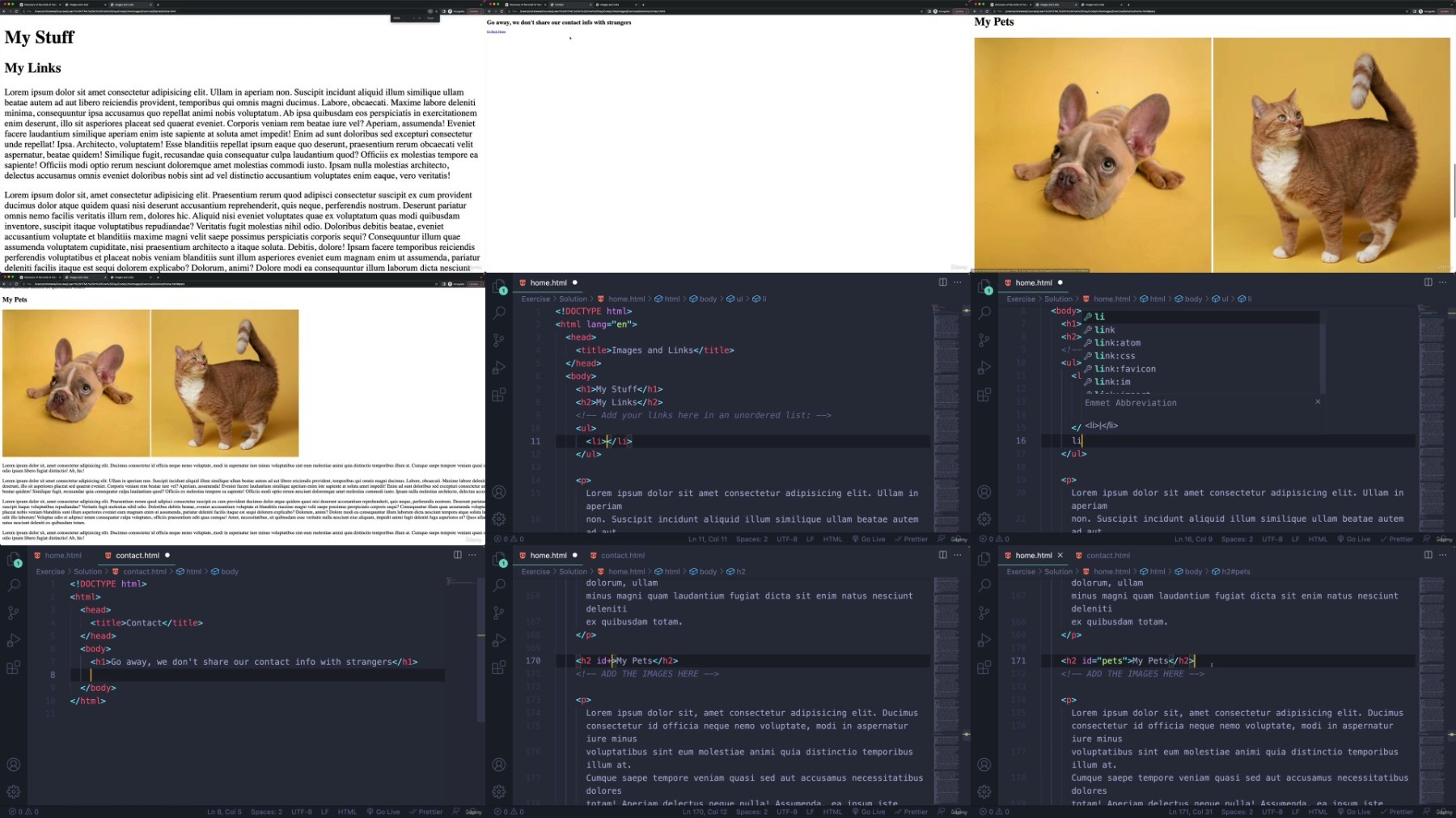
Task: Open Source Control in the Ln 170 editor
Action: tap(499, 613)
